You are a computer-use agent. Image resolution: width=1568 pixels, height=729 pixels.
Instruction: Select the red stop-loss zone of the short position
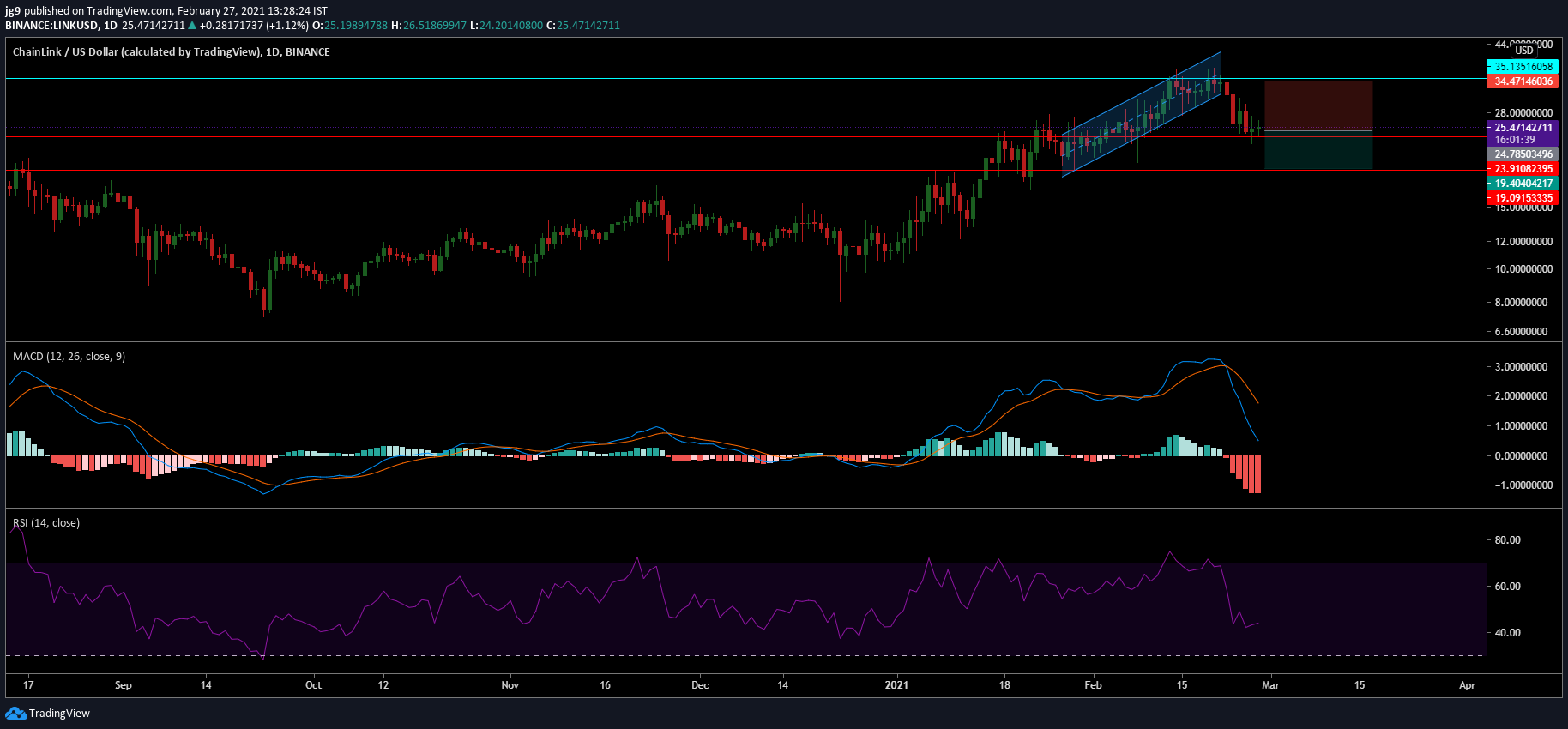coord(1318,105)
